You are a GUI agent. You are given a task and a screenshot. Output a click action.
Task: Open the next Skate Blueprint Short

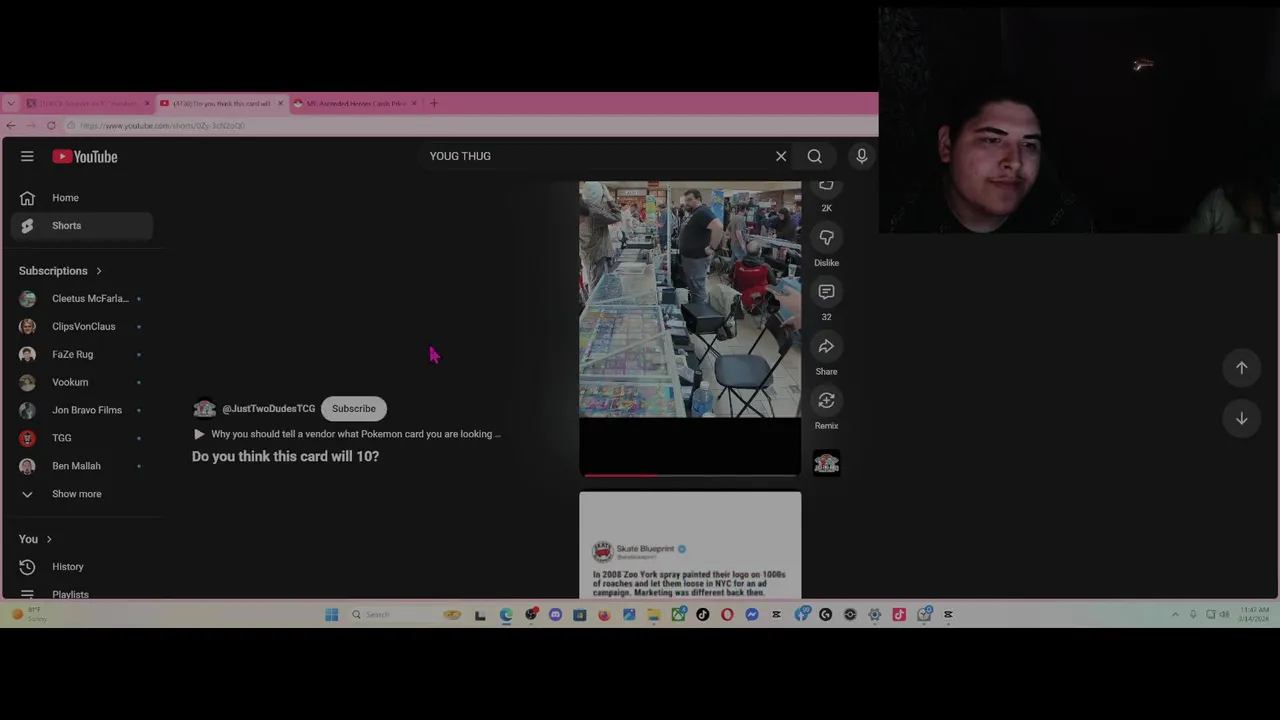point(690,545)
